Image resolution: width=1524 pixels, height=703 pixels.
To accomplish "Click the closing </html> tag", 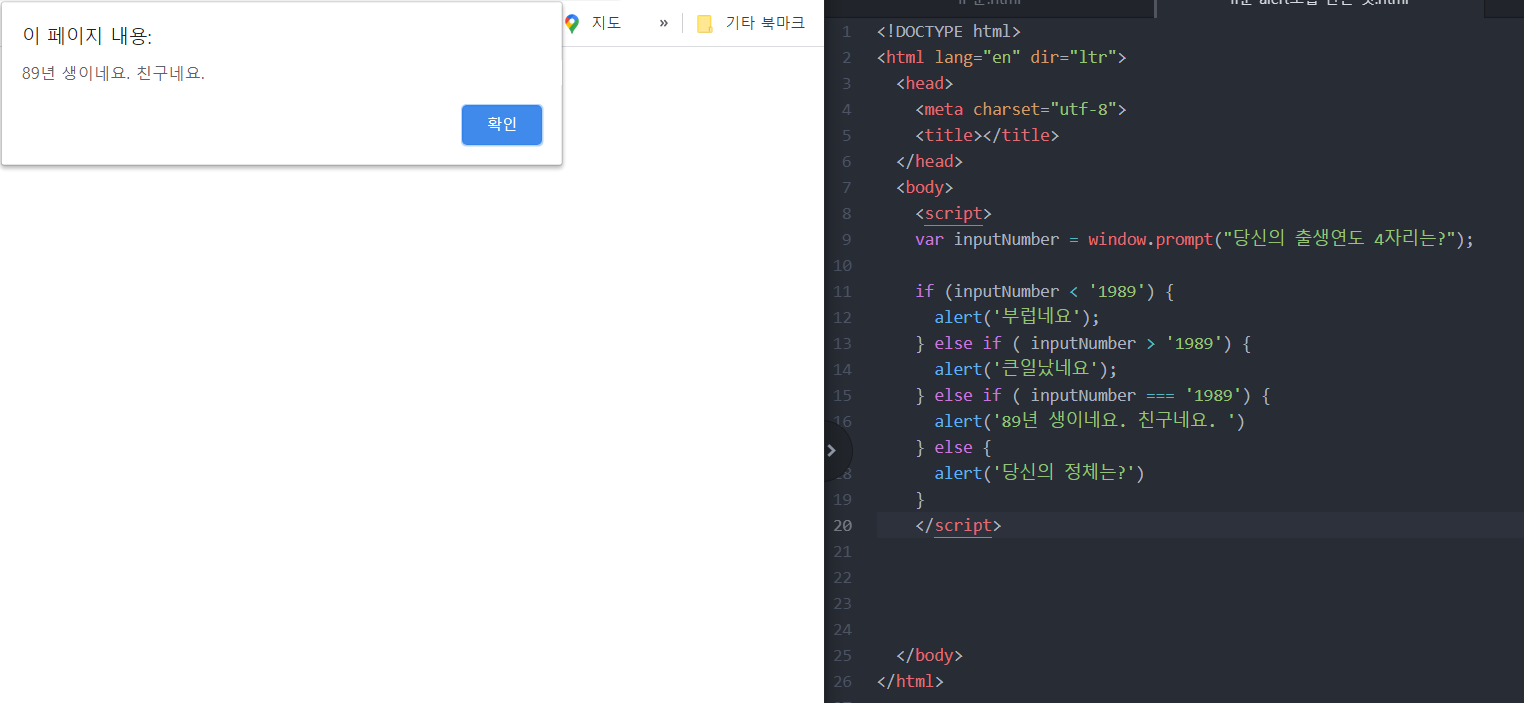I will coord(910,681).
